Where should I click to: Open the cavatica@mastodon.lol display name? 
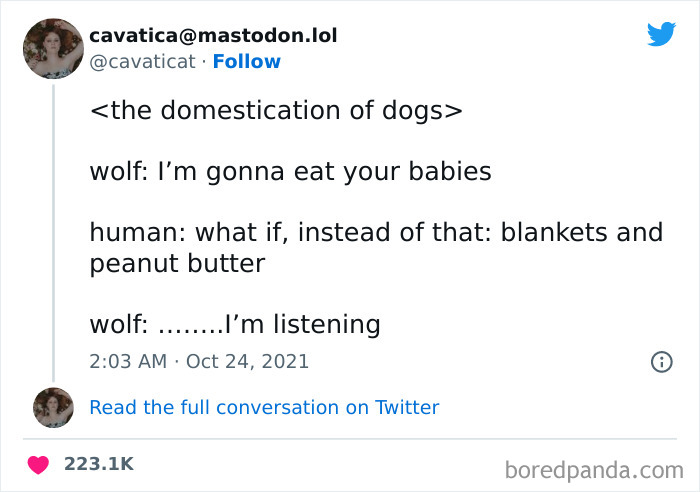[x=213, y=36]
